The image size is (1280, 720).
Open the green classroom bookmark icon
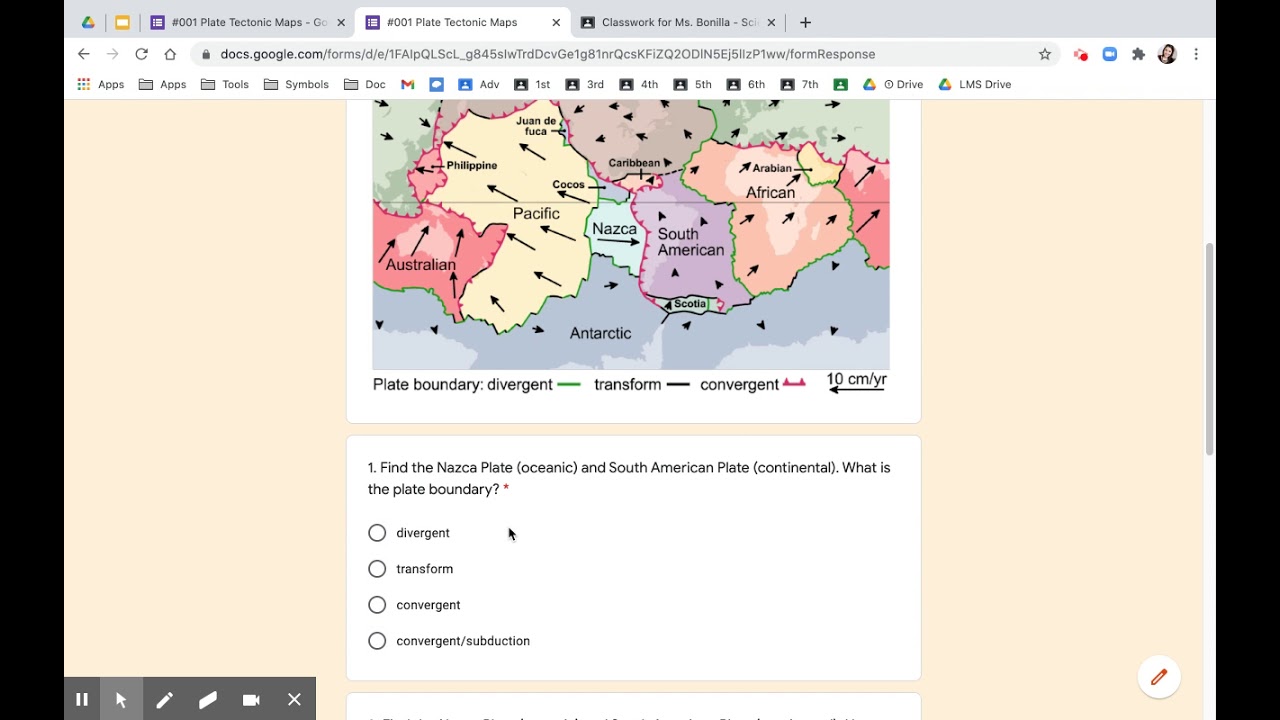pos(840,84)
